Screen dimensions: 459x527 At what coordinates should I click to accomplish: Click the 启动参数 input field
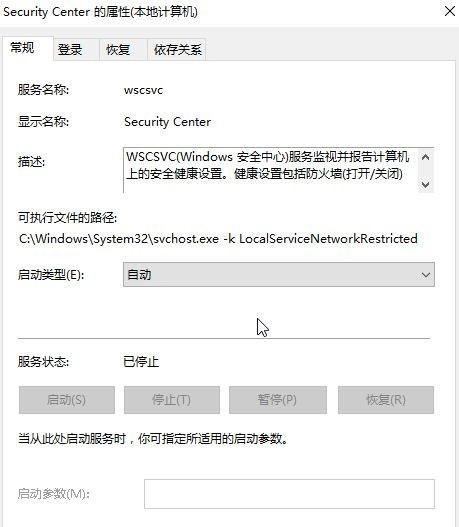[x=289, y=494]
